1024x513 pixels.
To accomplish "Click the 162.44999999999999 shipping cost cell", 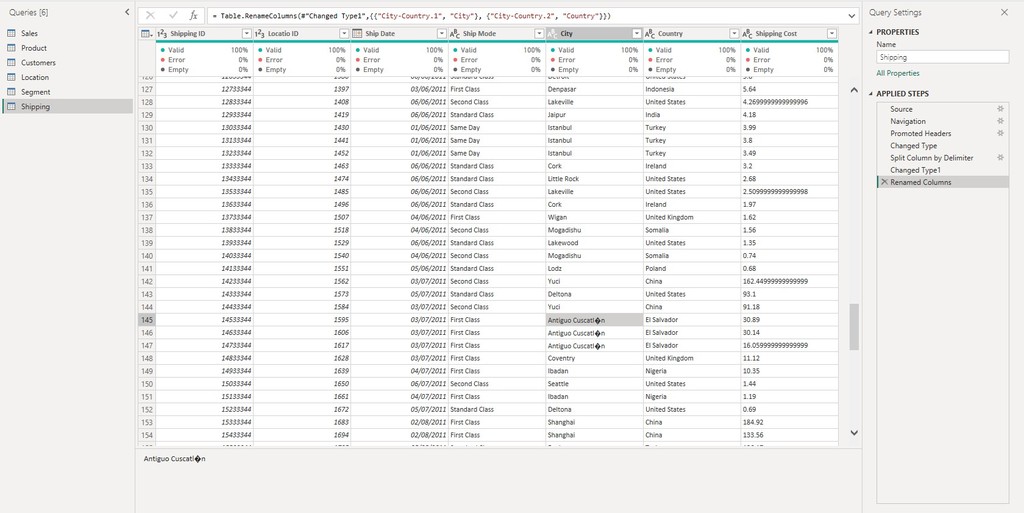I will (790, 281).
